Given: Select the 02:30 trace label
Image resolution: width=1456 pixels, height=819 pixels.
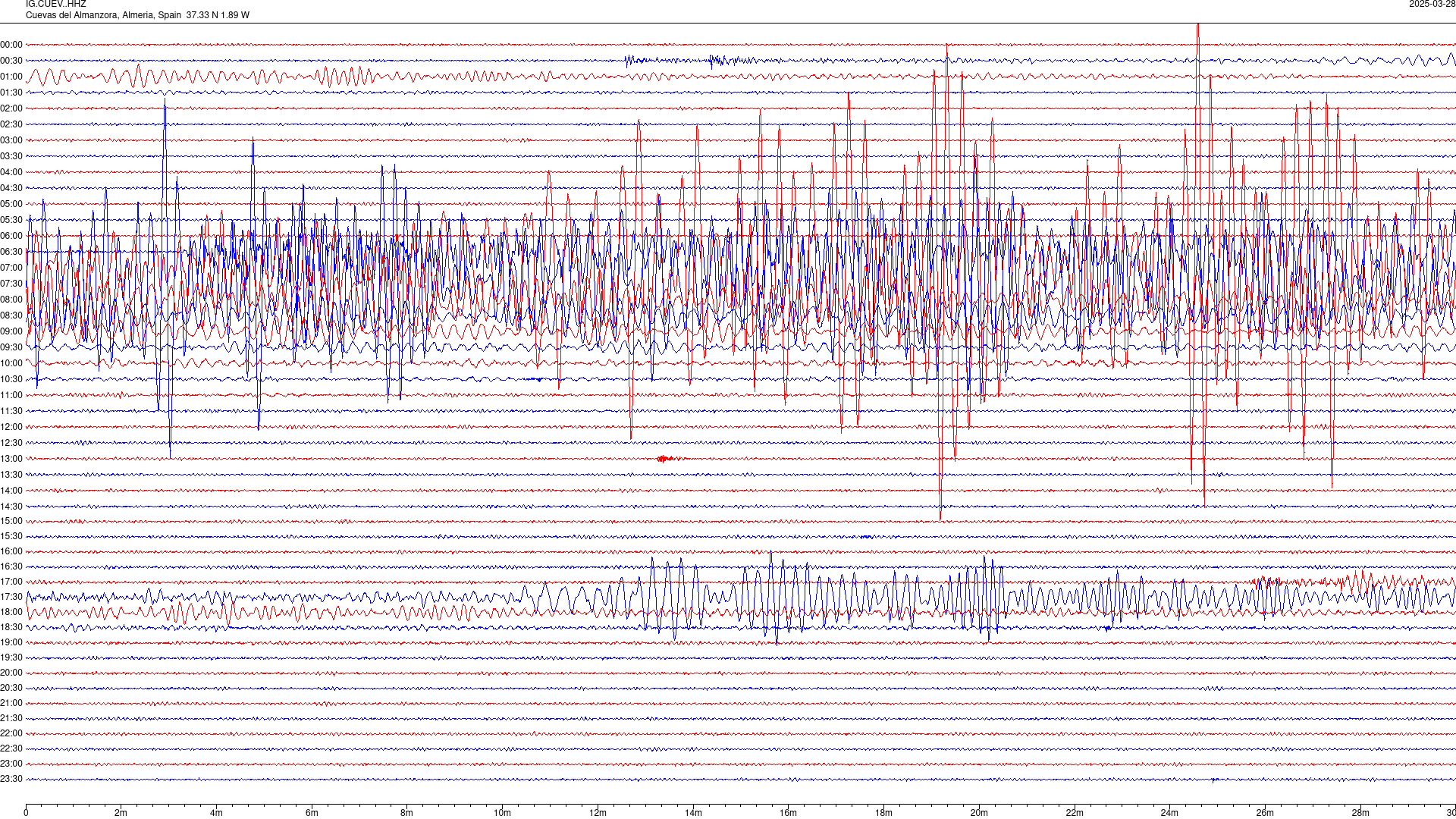Looking at the screenshot, I should (x=11, y=124).
